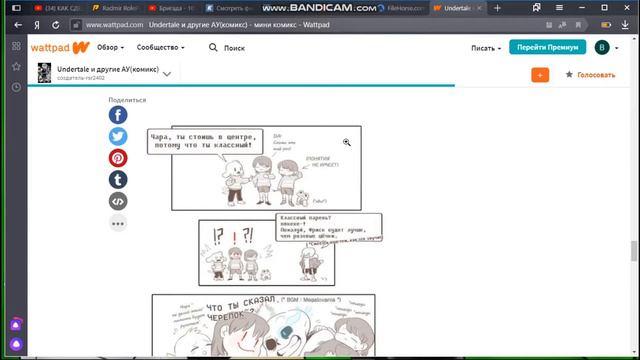
Task: Click the second comic panel image
Action: tap(266, 253)
